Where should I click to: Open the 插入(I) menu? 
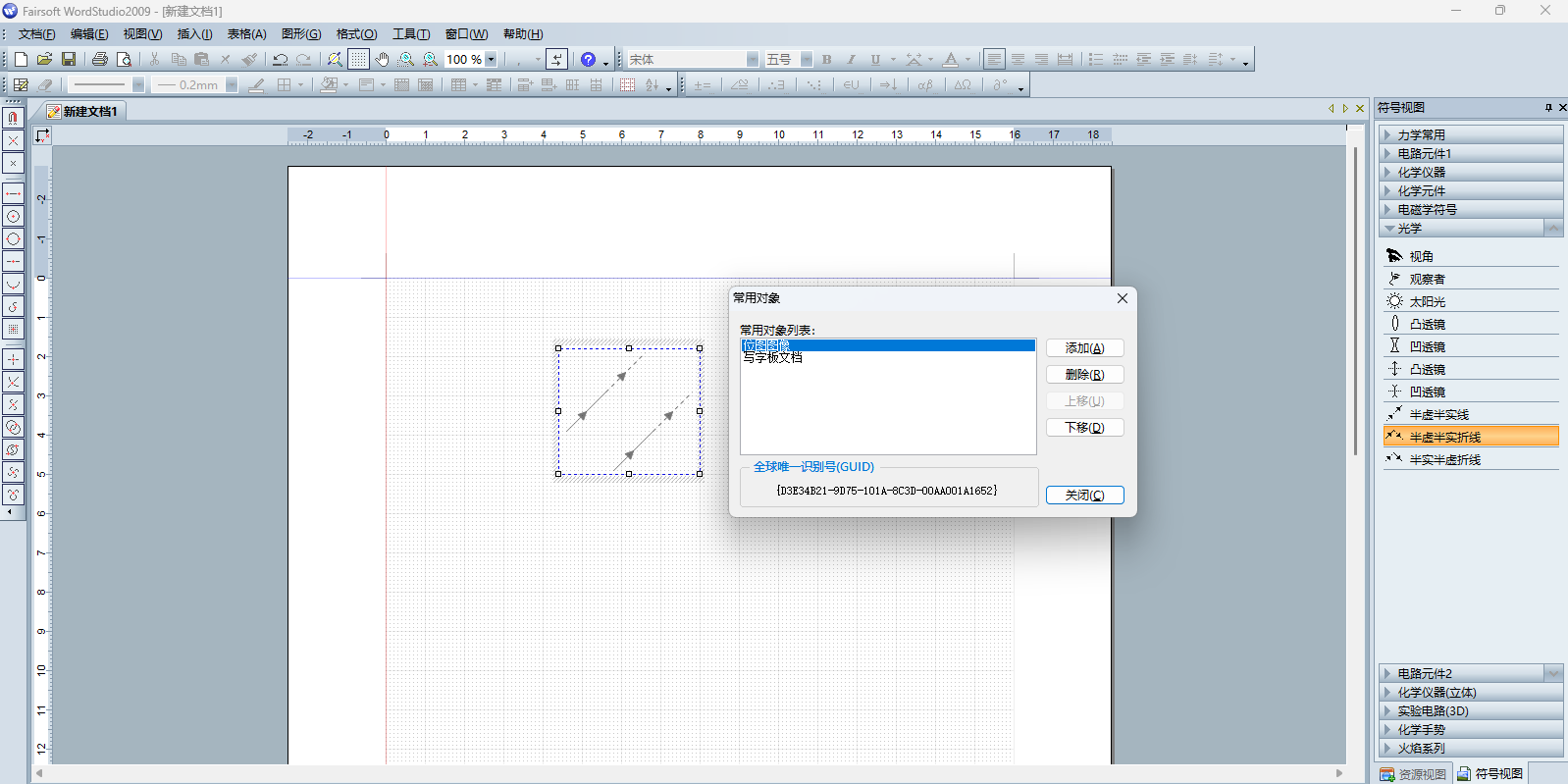click(x=194, y=34)
